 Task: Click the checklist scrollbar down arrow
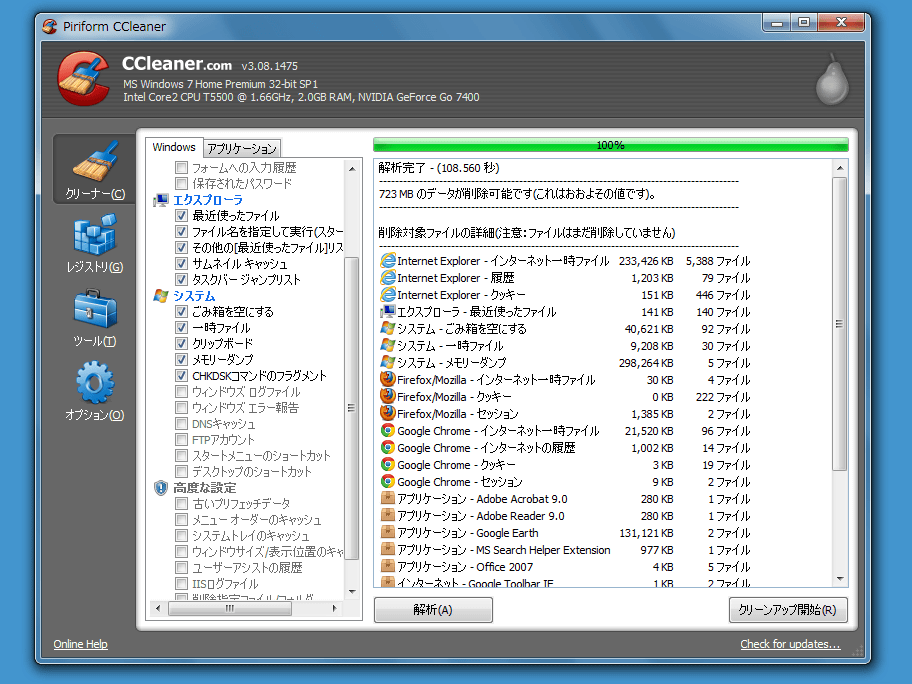[352, 592]
